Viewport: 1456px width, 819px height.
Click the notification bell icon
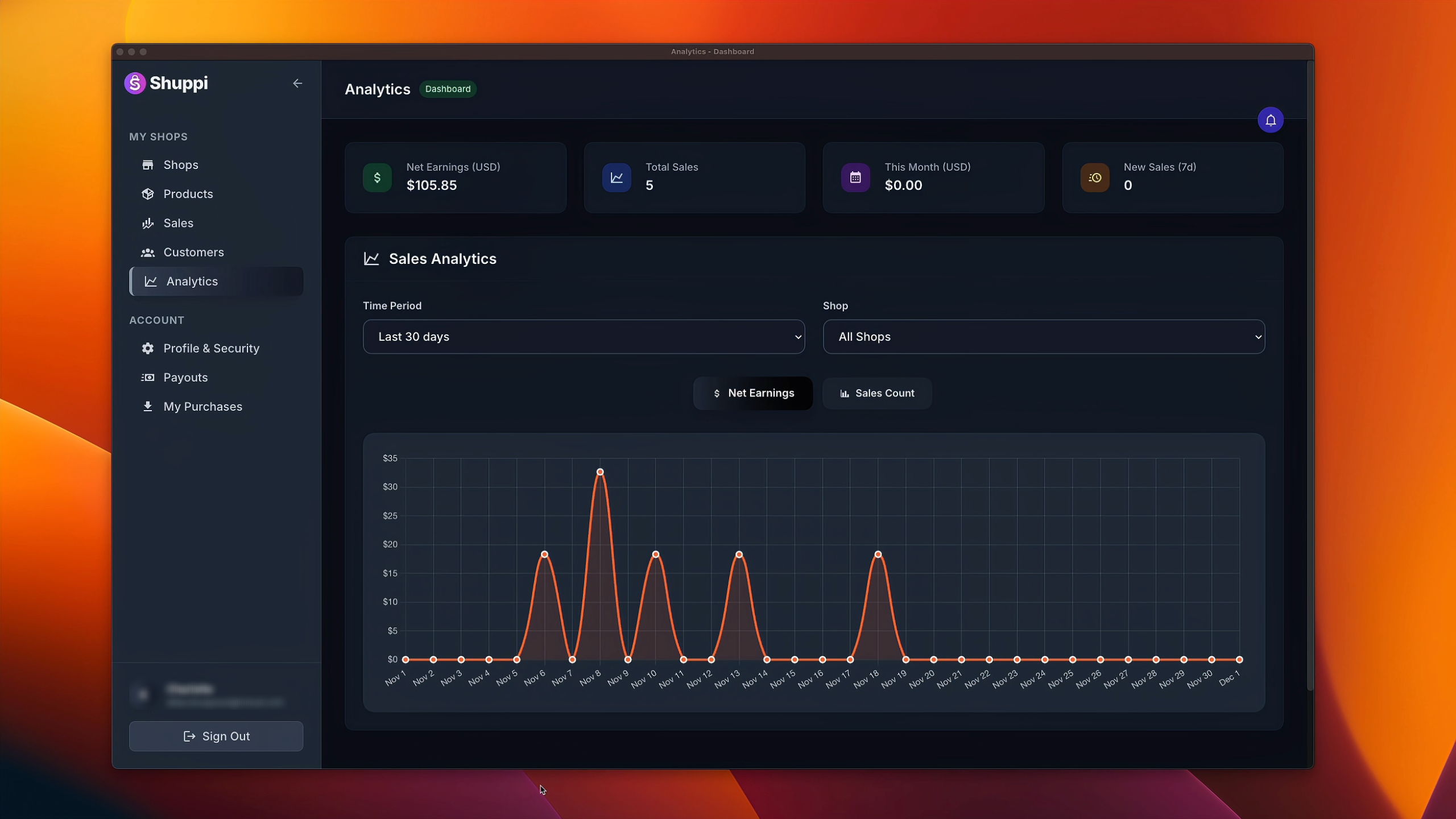1270,120
